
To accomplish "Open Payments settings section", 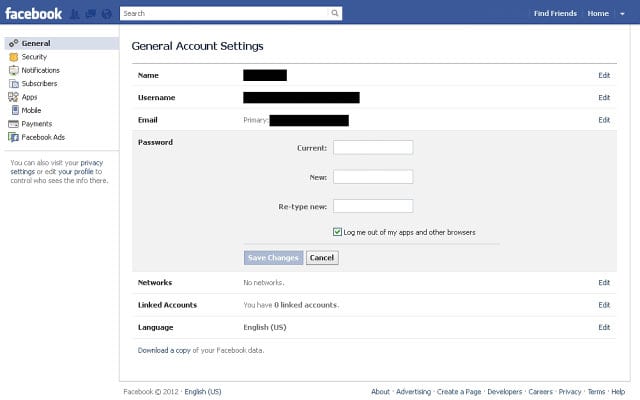I will 37,124.
